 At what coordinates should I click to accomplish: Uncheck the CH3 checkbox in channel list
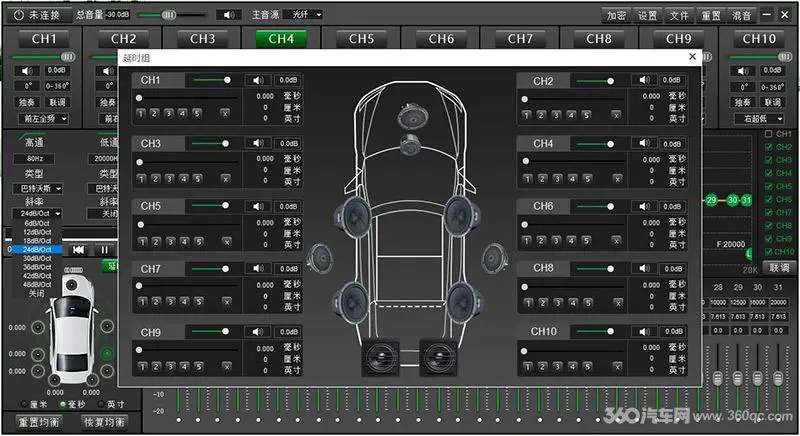click(768, 160)
